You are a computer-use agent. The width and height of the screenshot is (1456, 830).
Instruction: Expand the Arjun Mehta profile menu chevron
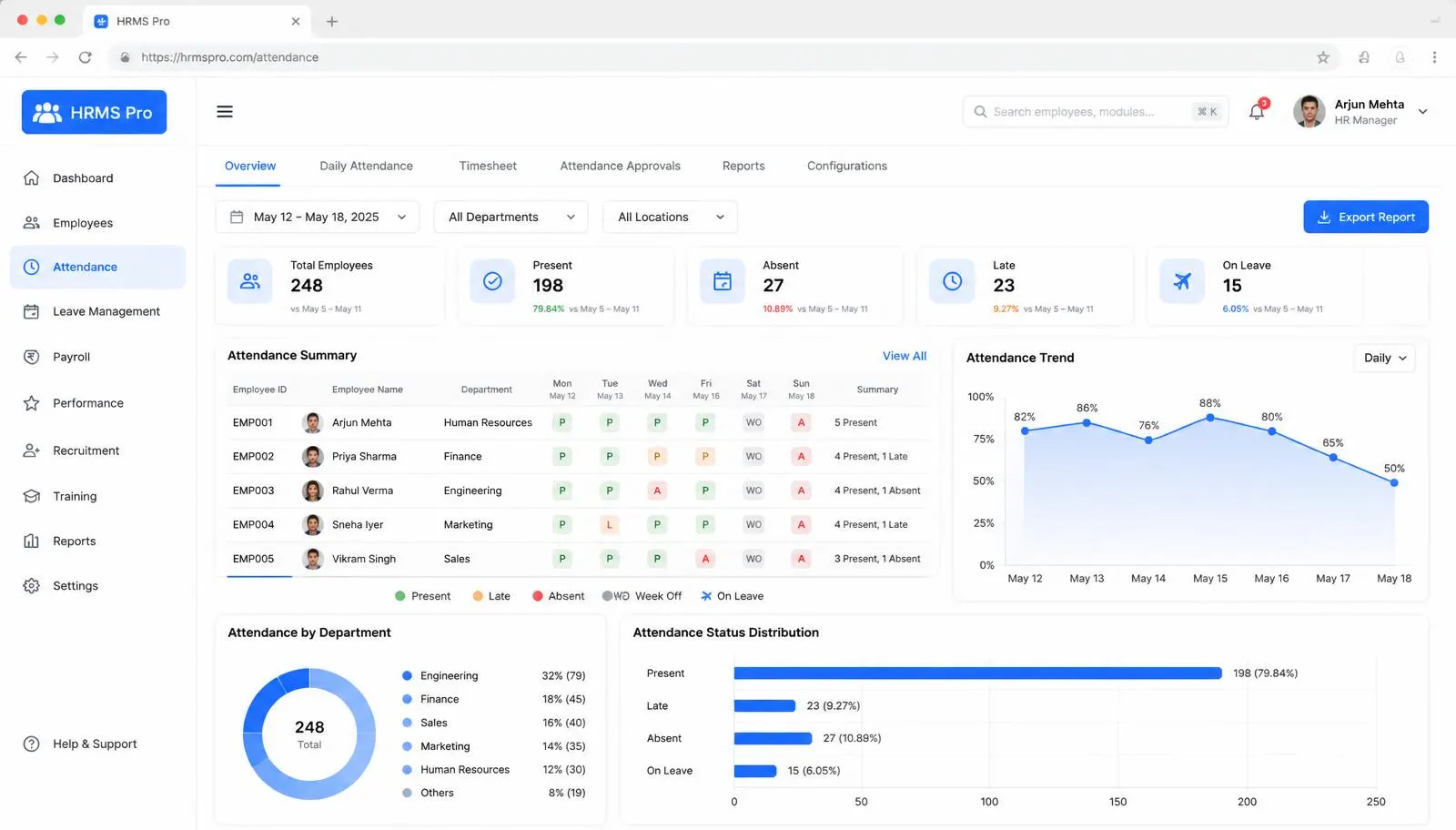click(x=1423, y=112)
